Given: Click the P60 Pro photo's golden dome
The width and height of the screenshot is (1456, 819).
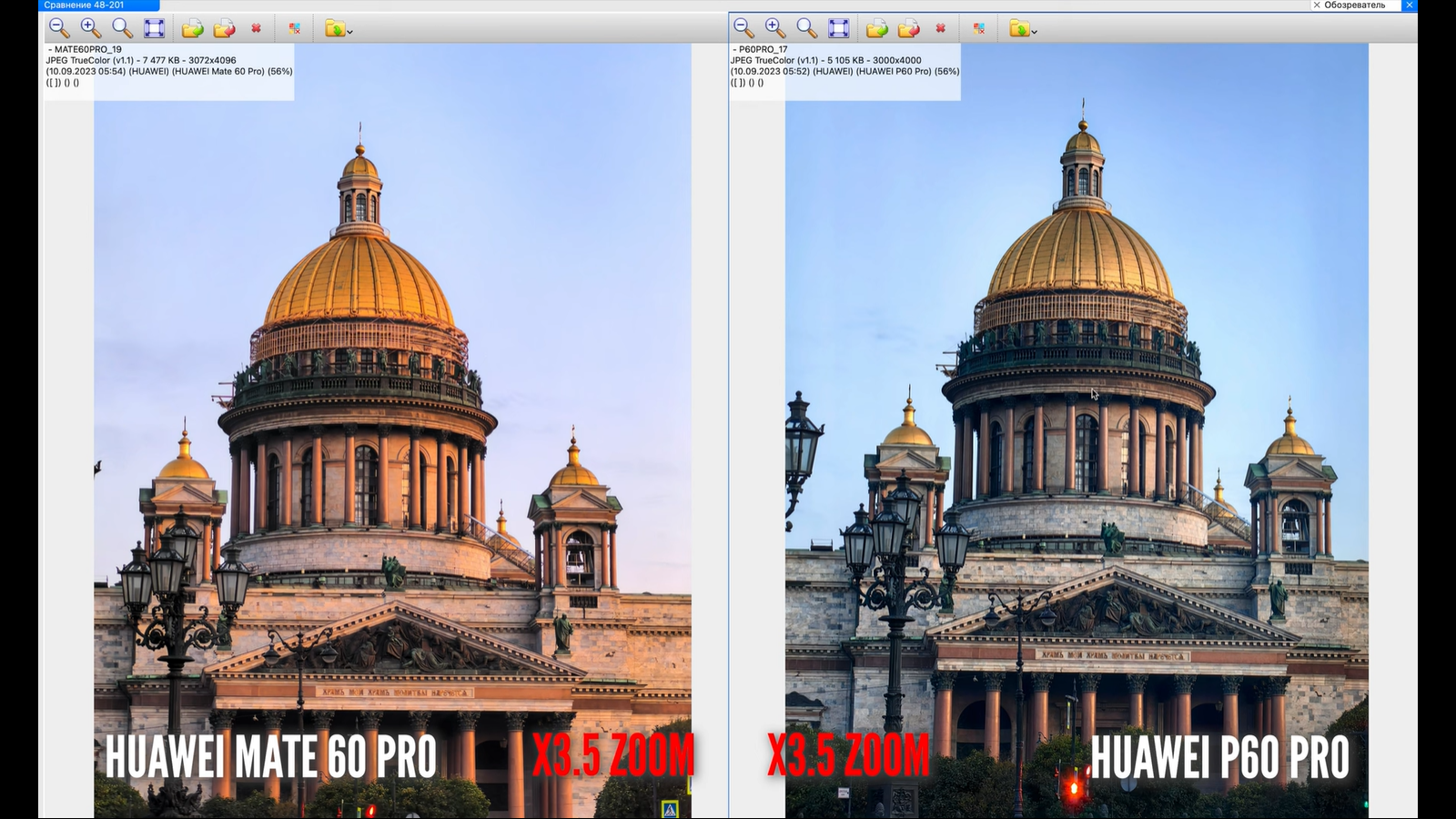Looking at the screenshot, I should 1080,255.
